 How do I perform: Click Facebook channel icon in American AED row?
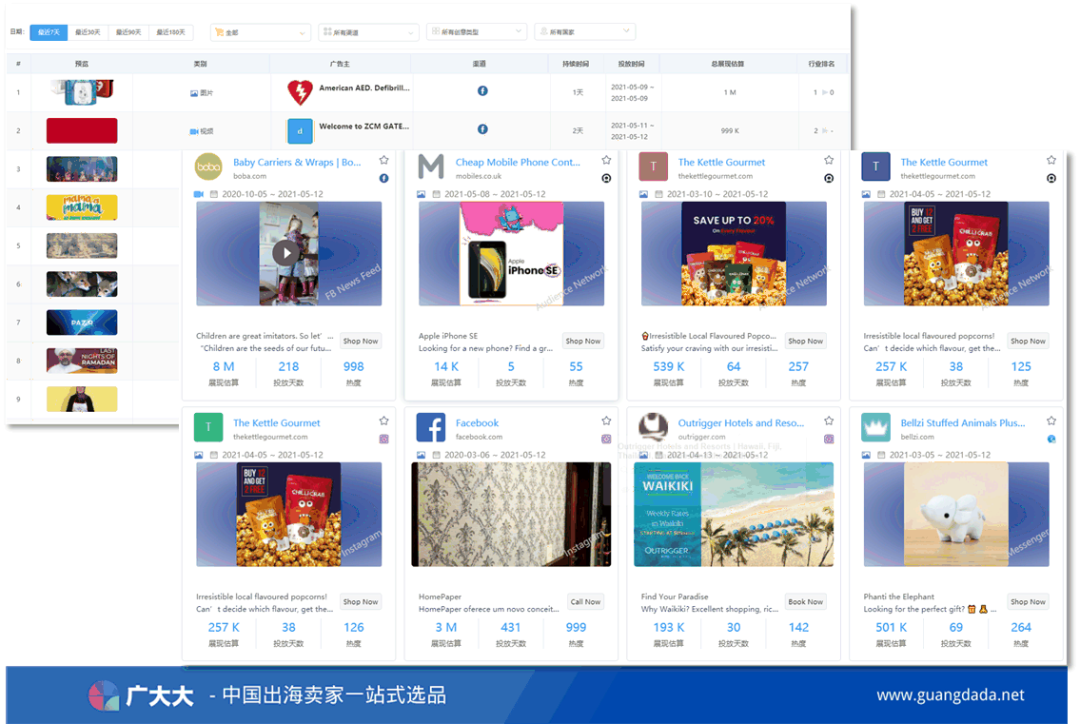click(483, 91)
